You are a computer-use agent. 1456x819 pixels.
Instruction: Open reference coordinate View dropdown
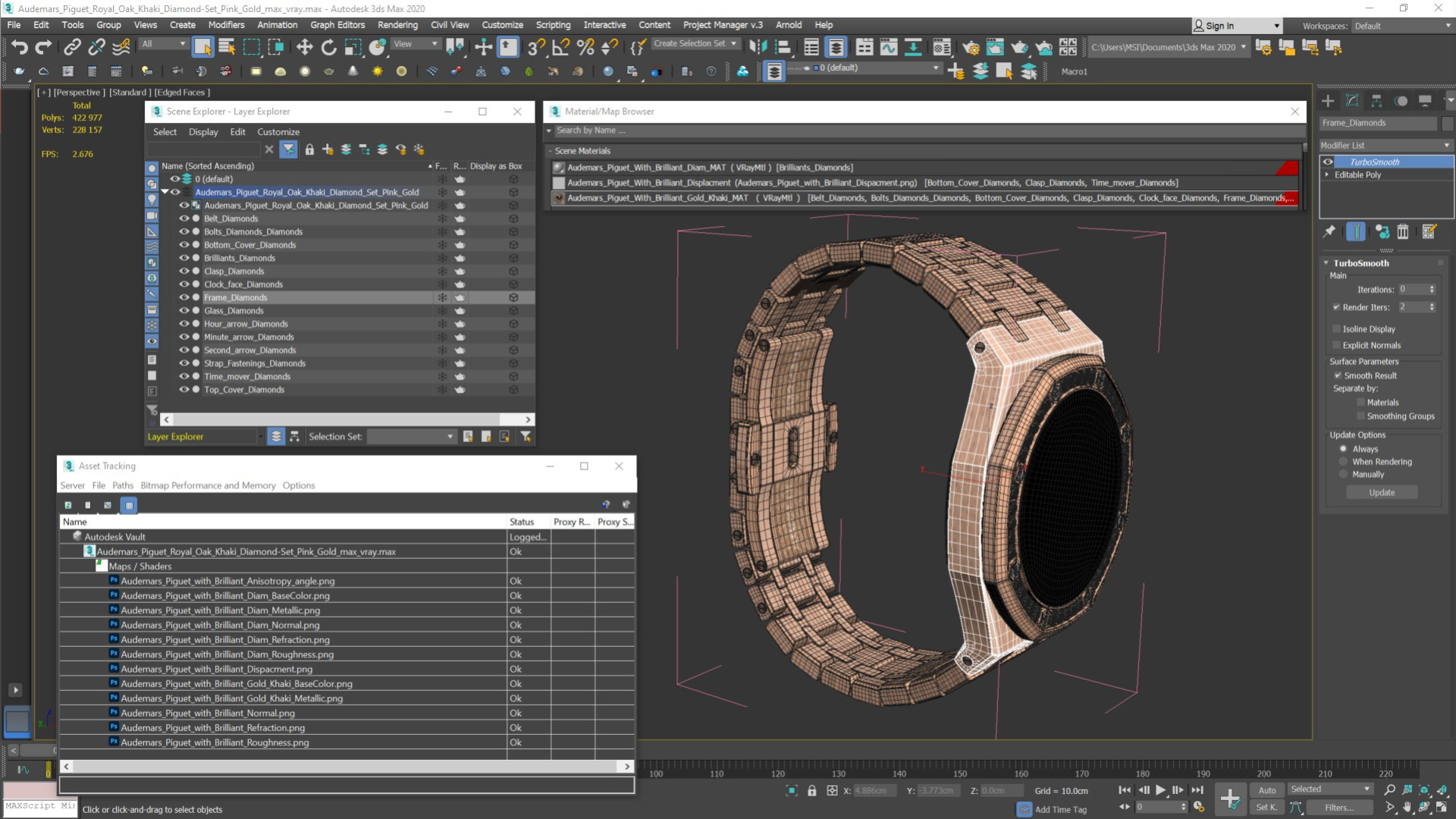415,44
